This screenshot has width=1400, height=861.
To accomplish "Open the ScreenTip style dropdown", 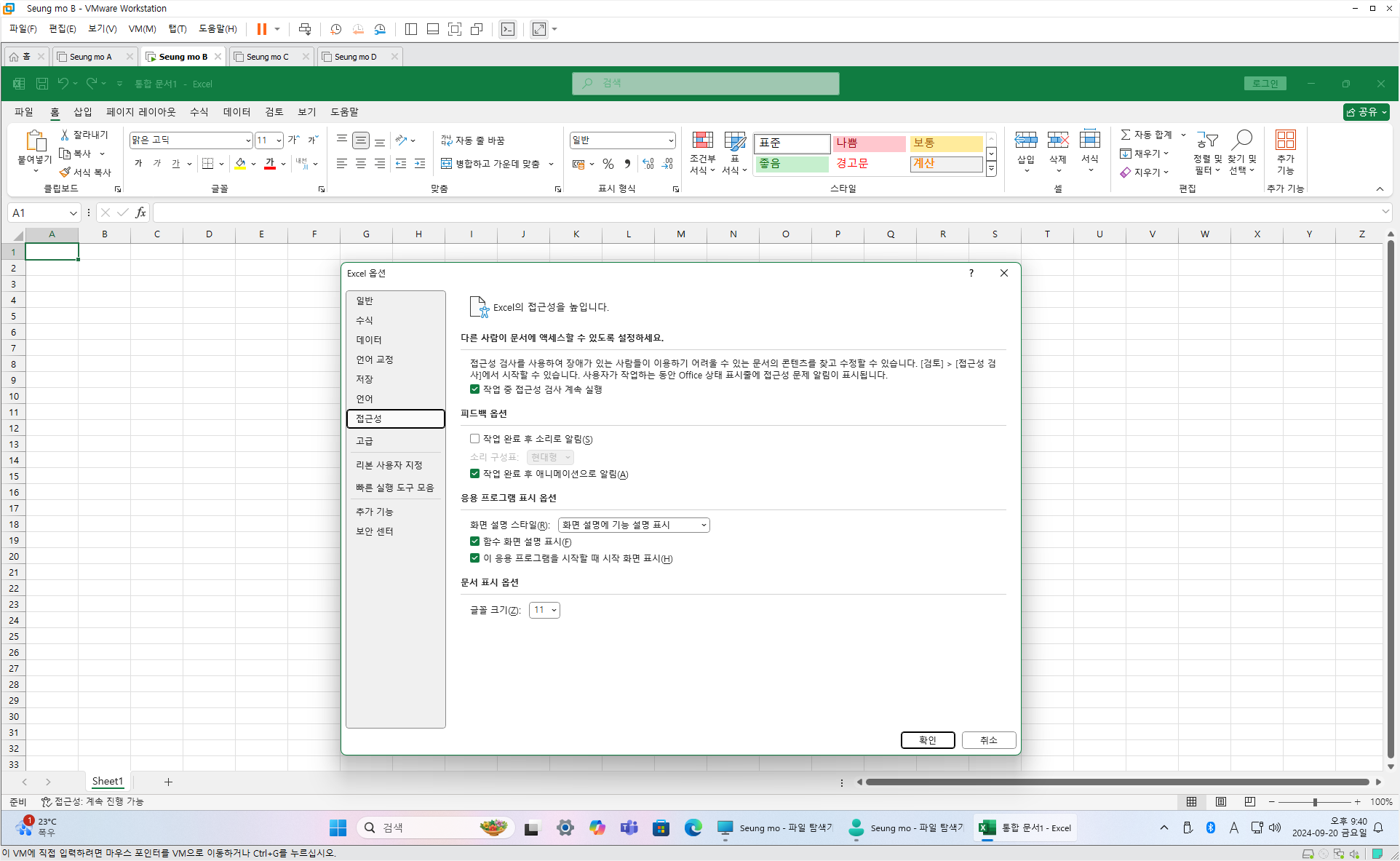I will pyautogui.click(x=633, y=525).
